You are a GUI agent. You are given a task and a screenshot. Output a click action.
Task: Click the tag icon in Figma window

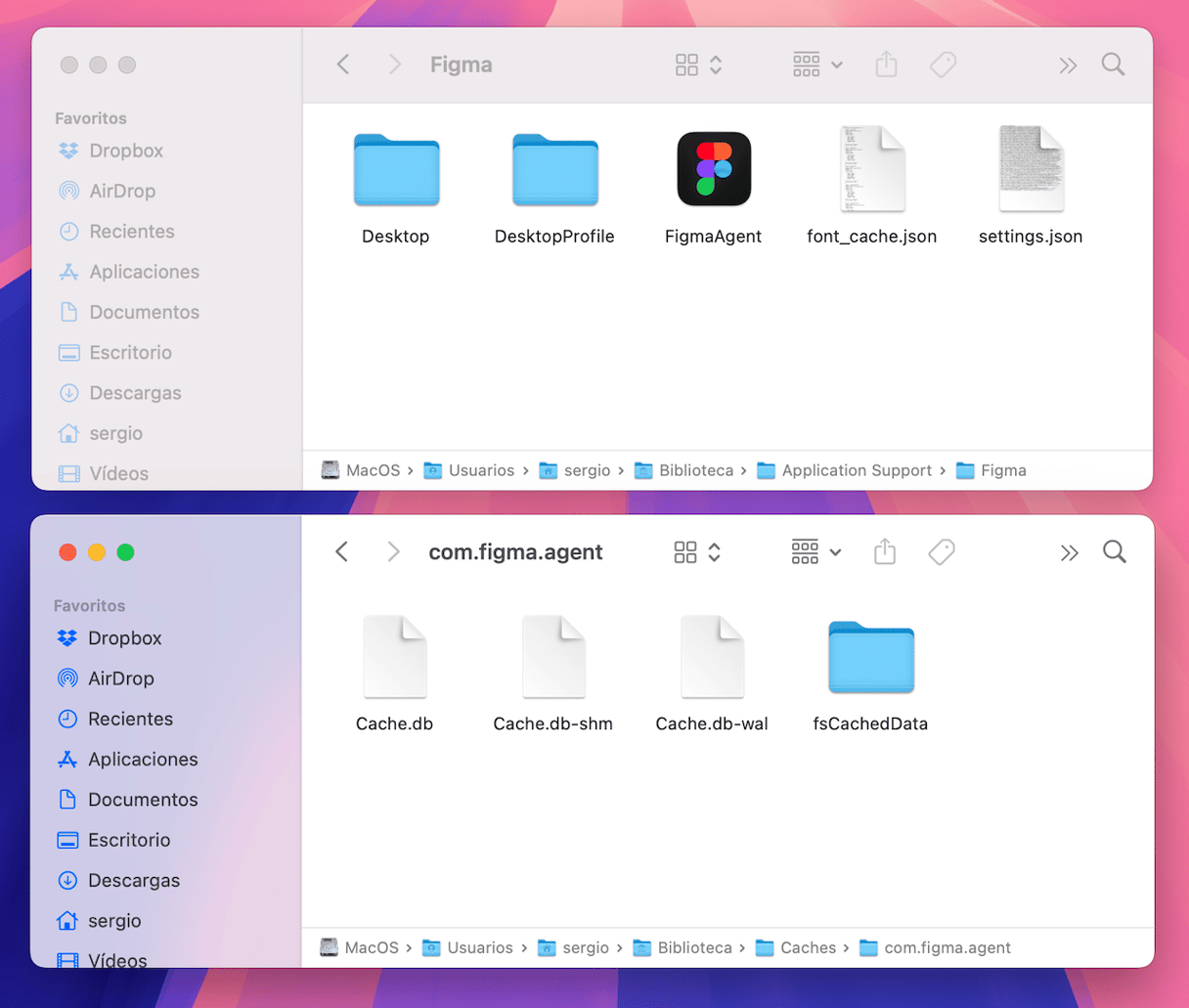943,66
